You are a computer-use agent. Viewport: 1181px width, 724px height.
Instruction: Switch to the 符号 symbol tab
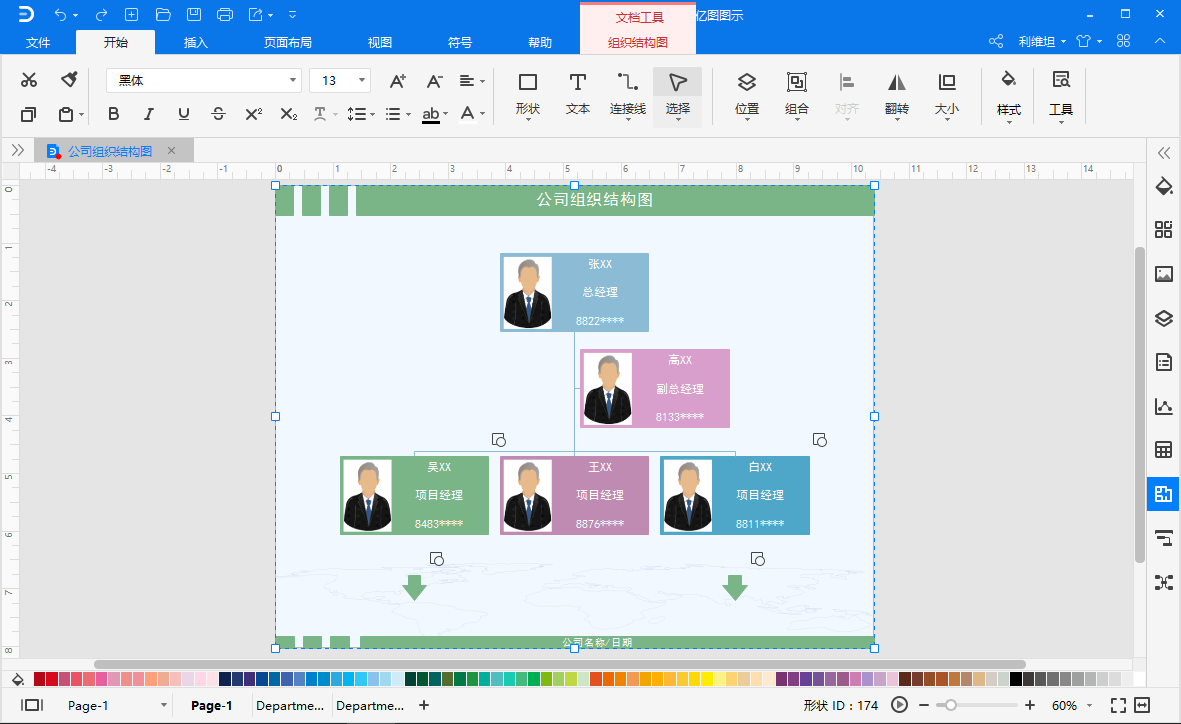tap(459, 42)
